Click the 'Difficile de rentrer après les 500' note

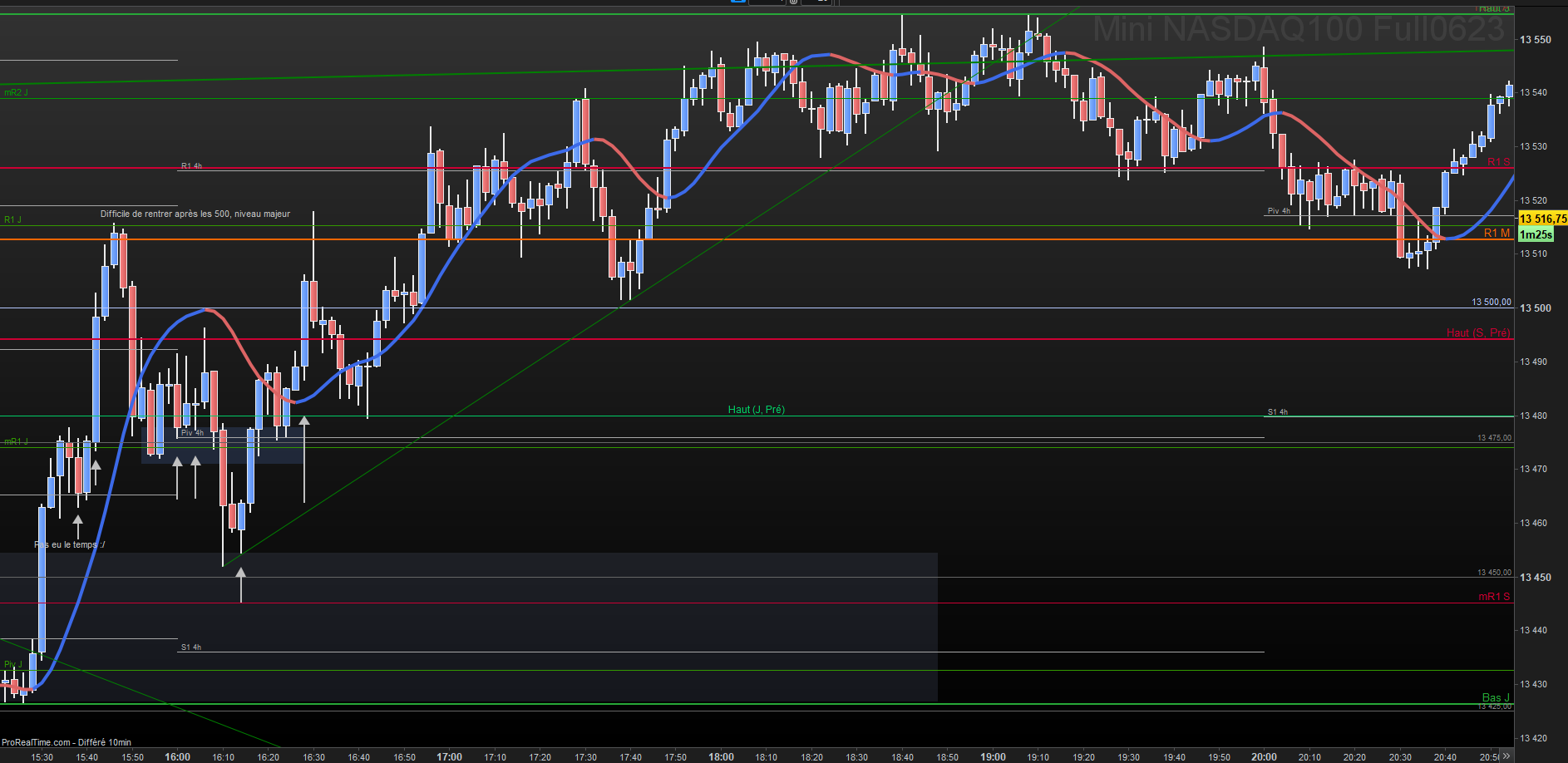tap(195, 214)
